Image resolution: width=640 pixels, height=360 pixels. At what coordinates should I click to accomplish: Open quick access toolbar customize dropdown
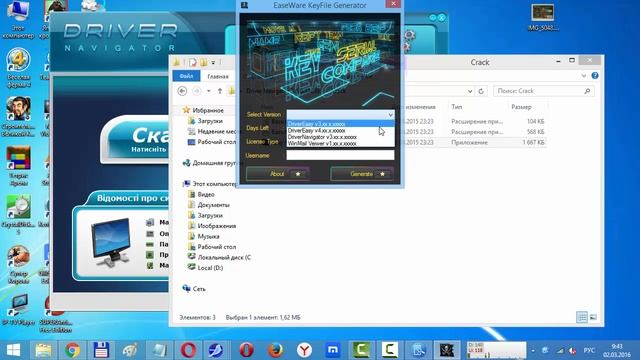pos(213,63)
